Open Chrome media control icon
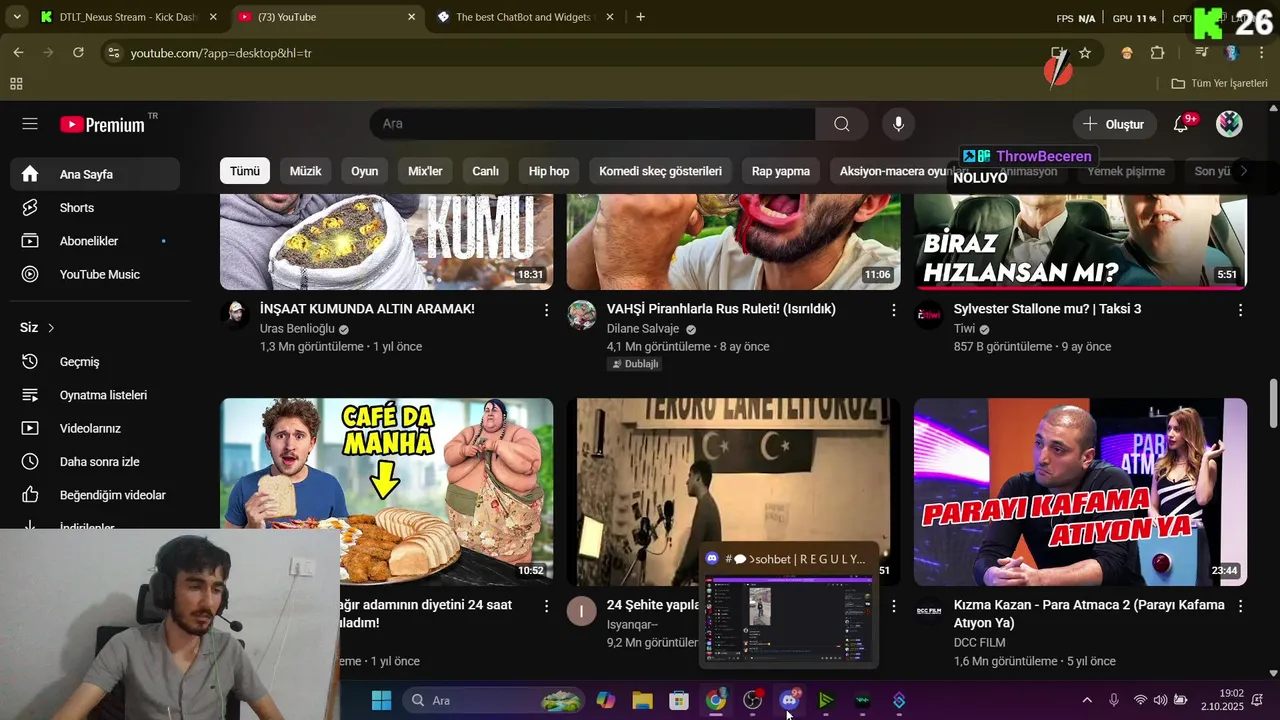The width and height of the screenshot is (1280, 720). pyautogui.click(x=1203, y=53)
